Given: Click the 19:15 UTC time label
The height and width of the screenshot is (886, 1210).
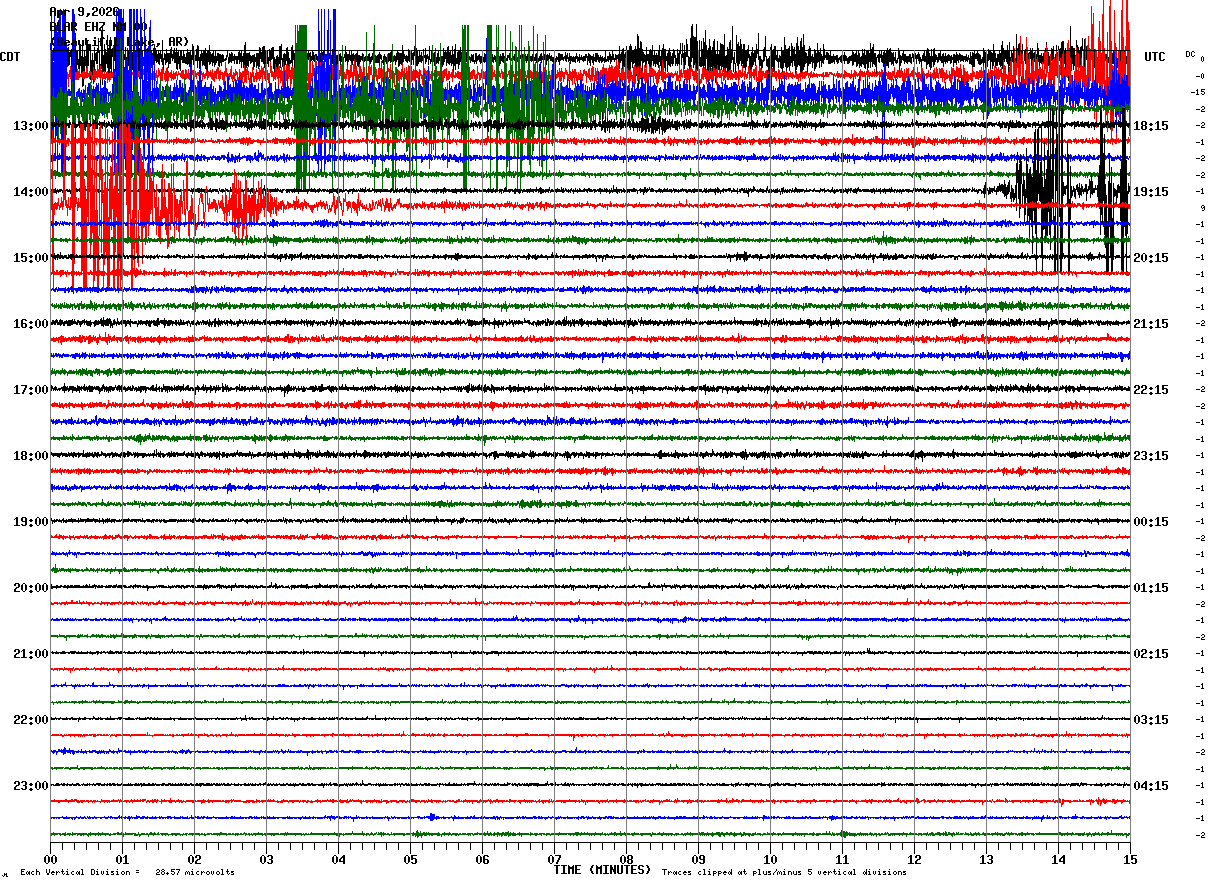Looking at the screenshot, I should pos(1151,192).
